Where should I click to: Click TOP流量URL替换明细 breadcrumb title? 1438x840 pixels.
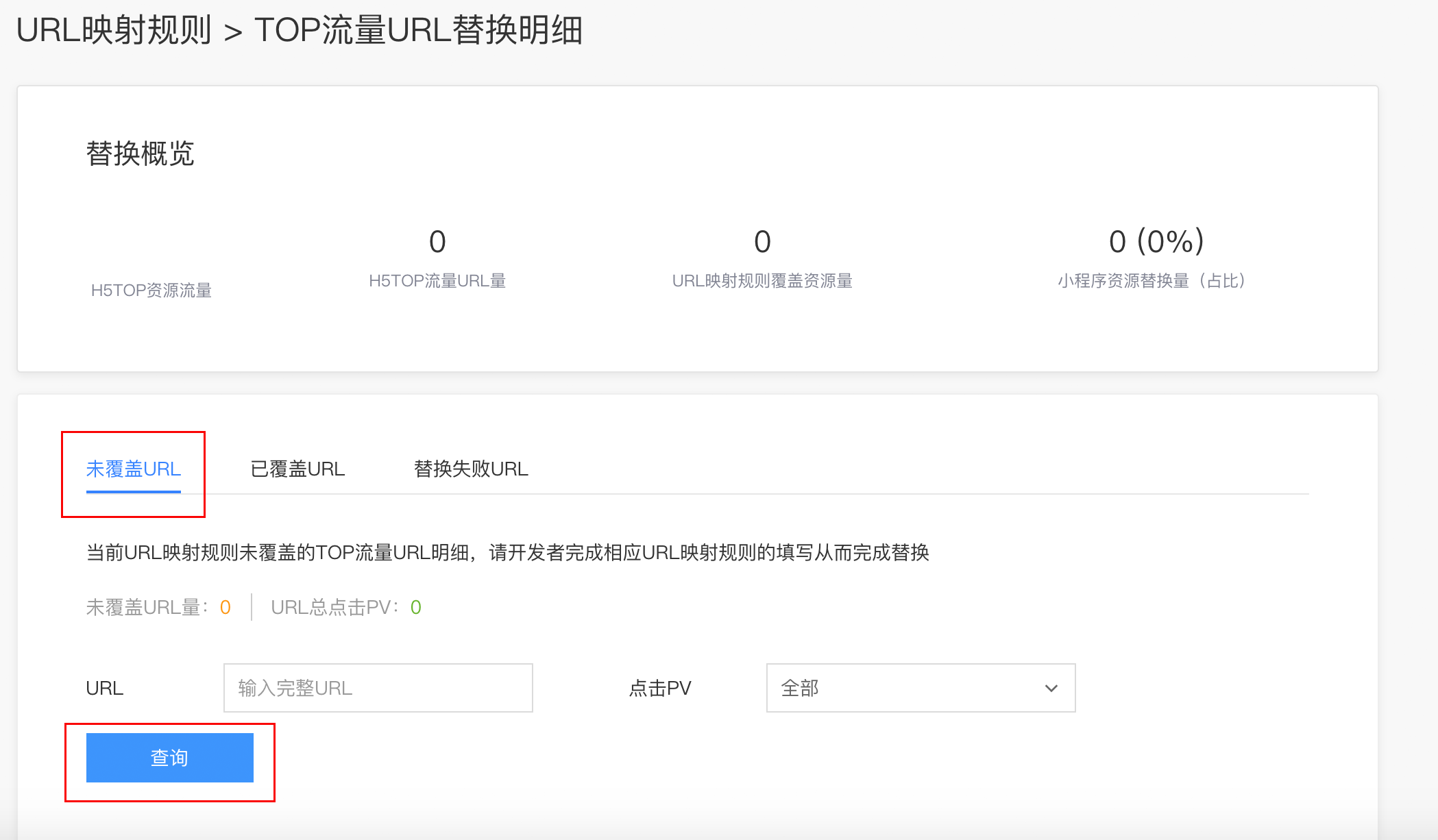[x=418, y=30]
